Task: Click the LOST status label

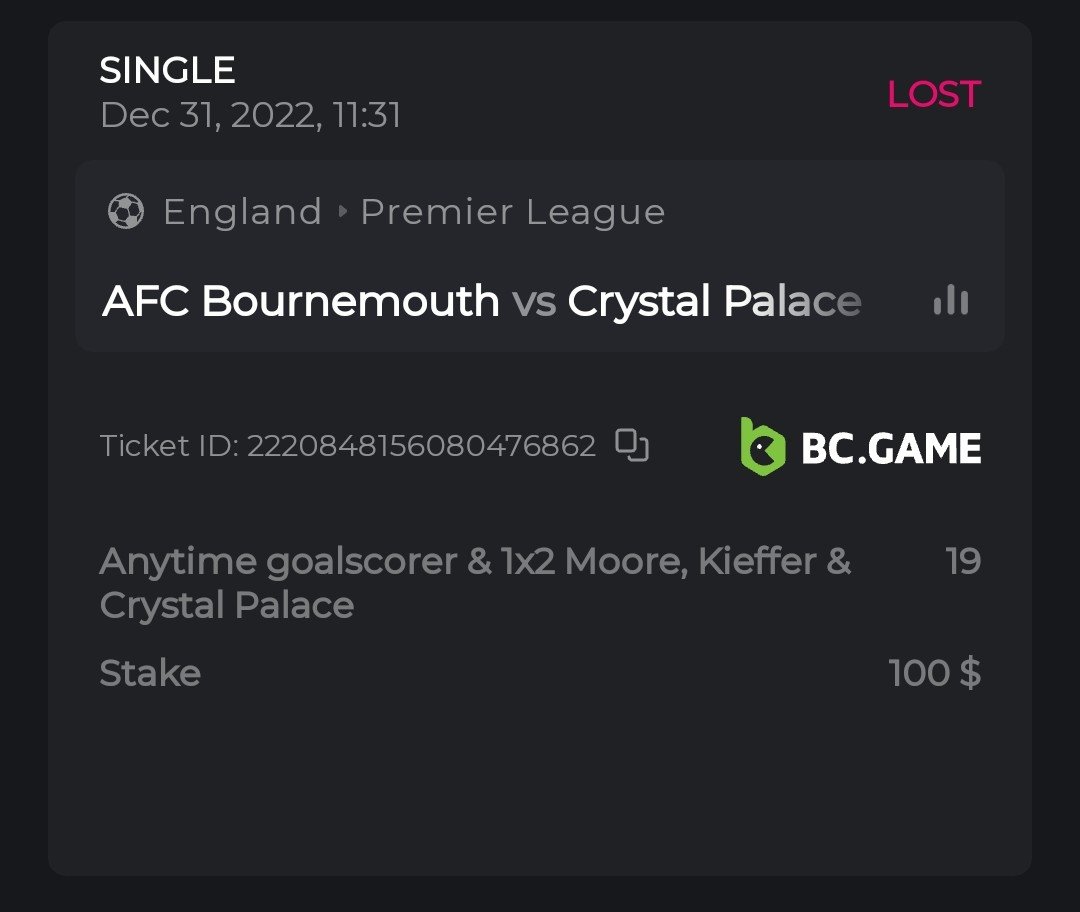Action: pos(934,94)
